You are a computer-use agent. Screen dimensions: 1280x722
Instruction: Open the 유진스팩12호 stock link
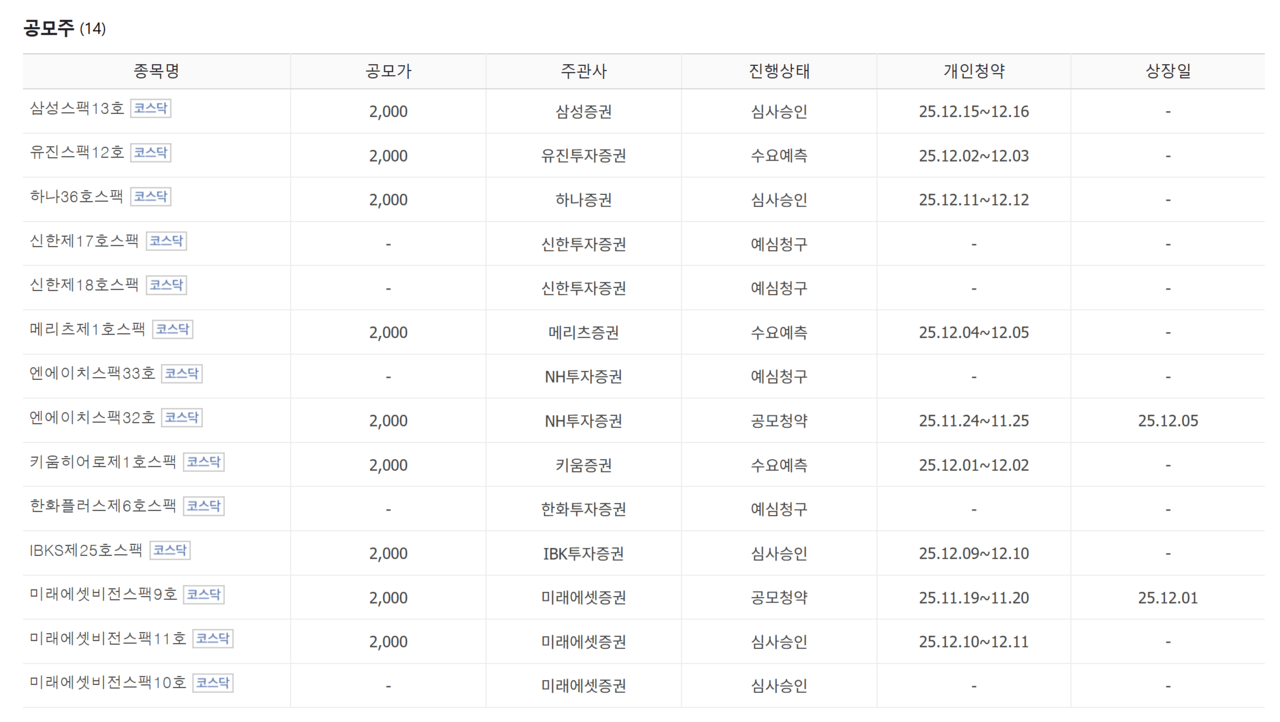point(77,153)
